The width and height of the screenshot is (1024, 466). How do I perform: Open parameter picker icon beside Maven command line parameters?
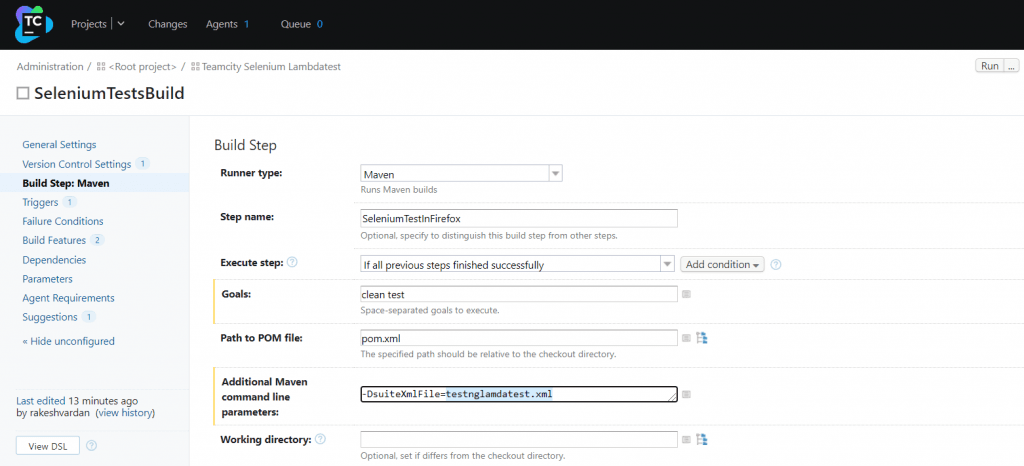686,394
